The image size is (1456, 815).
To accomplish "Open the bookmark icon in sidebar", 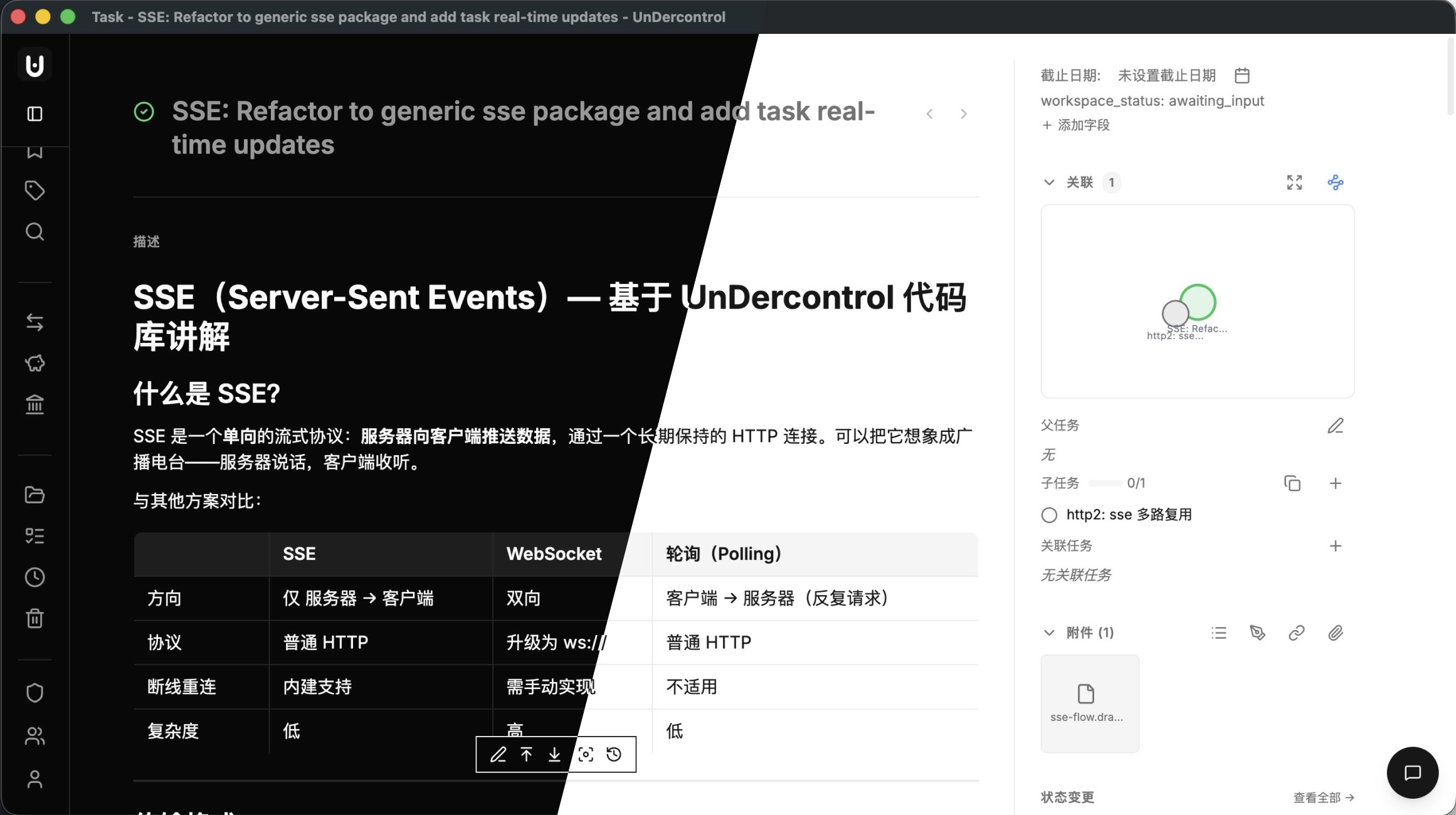I will pos(34,152).
